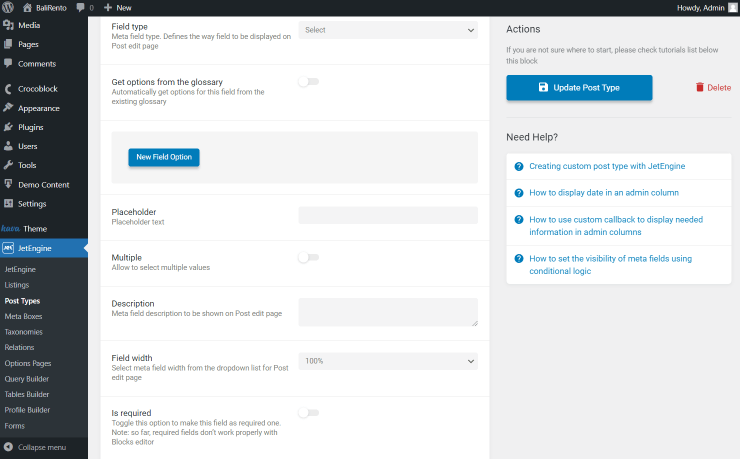This screenshot has height=459, width=740.
Task: Open the Field type Select dropdown
Action: (388, 30)
